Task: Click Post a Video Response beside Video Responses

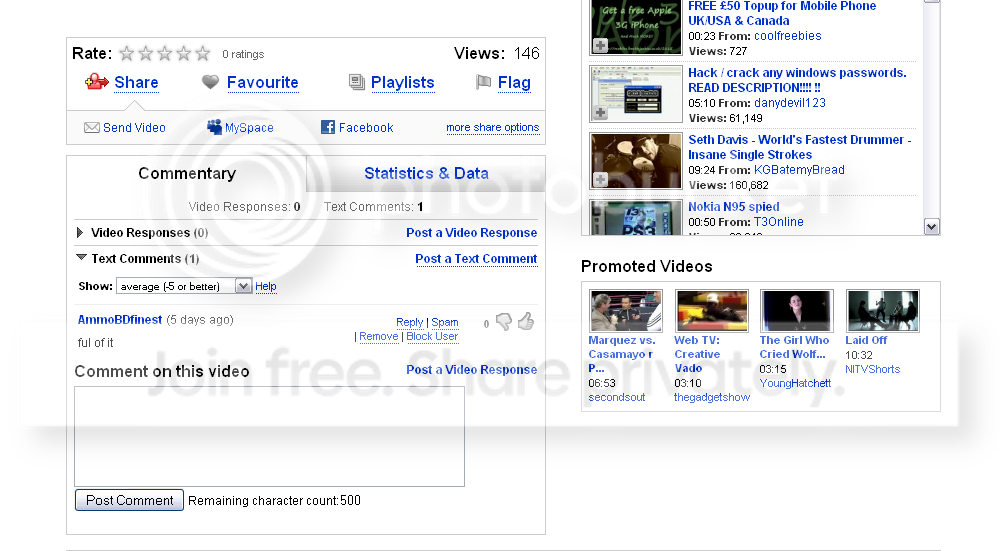Action: coord(471,232)
